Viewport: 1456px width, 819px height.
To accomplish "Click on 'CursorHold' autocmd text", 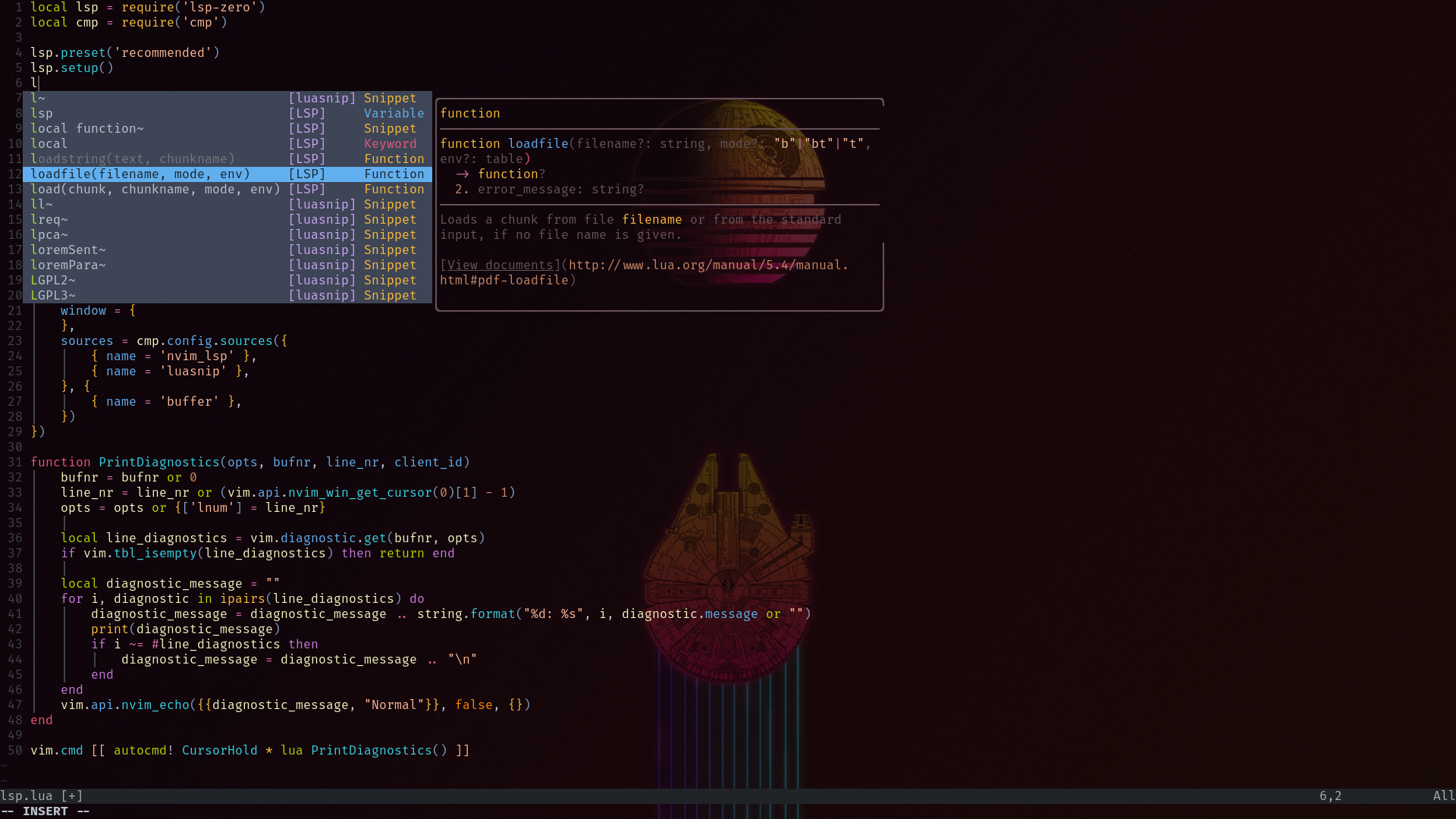I will pos(219,750).
